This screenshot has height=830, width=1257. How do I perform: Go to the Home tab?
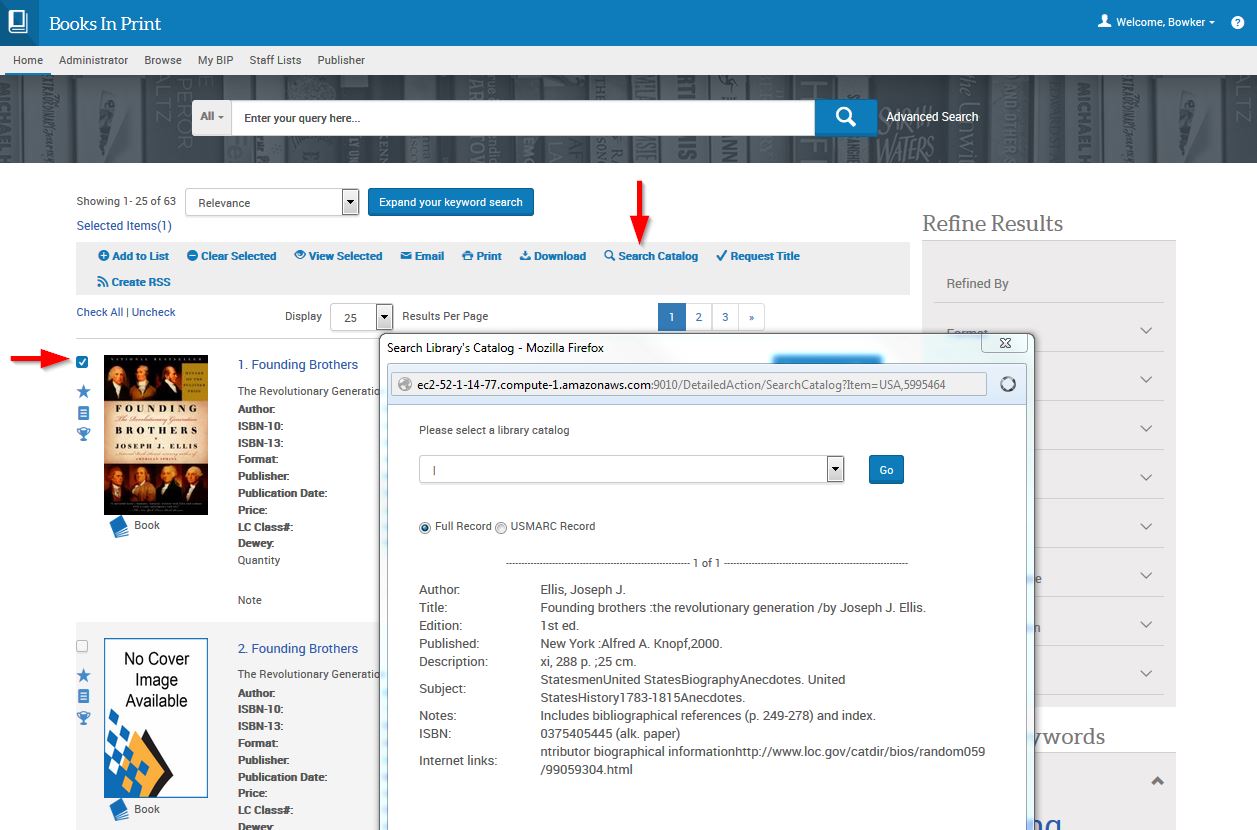[x=28, y=60]
